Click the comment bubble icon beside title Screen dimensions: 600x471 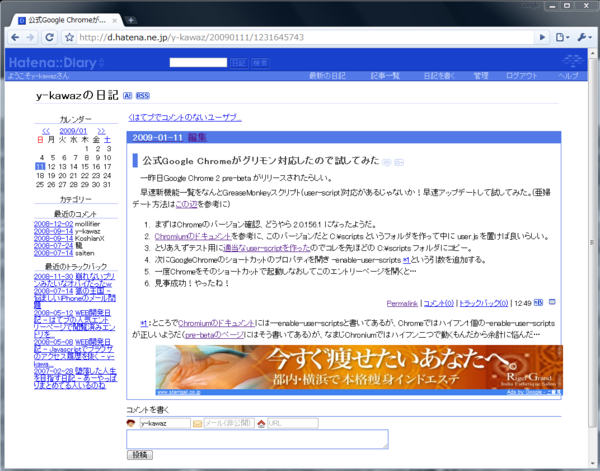(387, 163)
